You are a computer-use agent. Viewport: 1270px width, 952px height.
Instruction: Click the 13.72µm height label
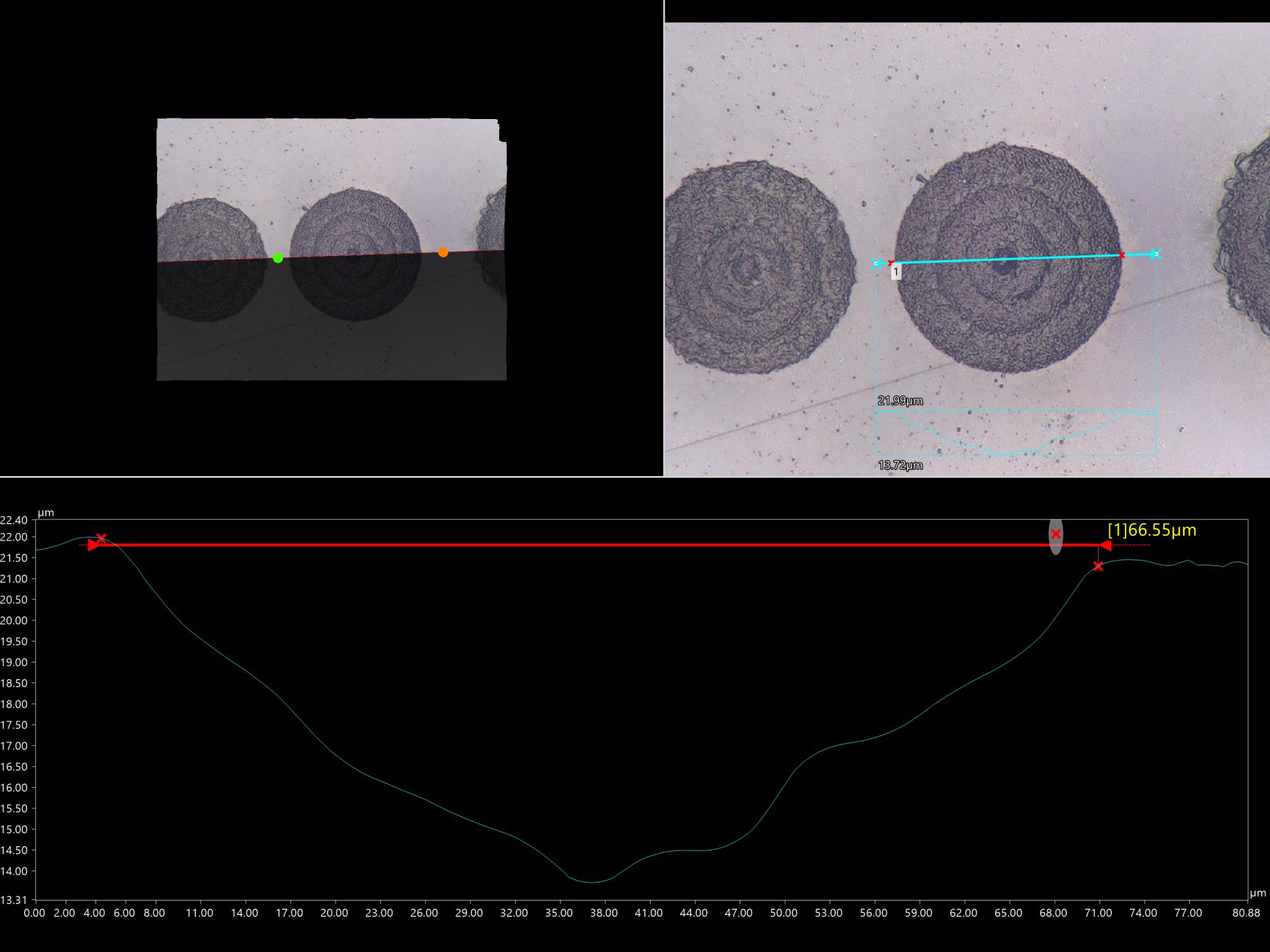900,465
